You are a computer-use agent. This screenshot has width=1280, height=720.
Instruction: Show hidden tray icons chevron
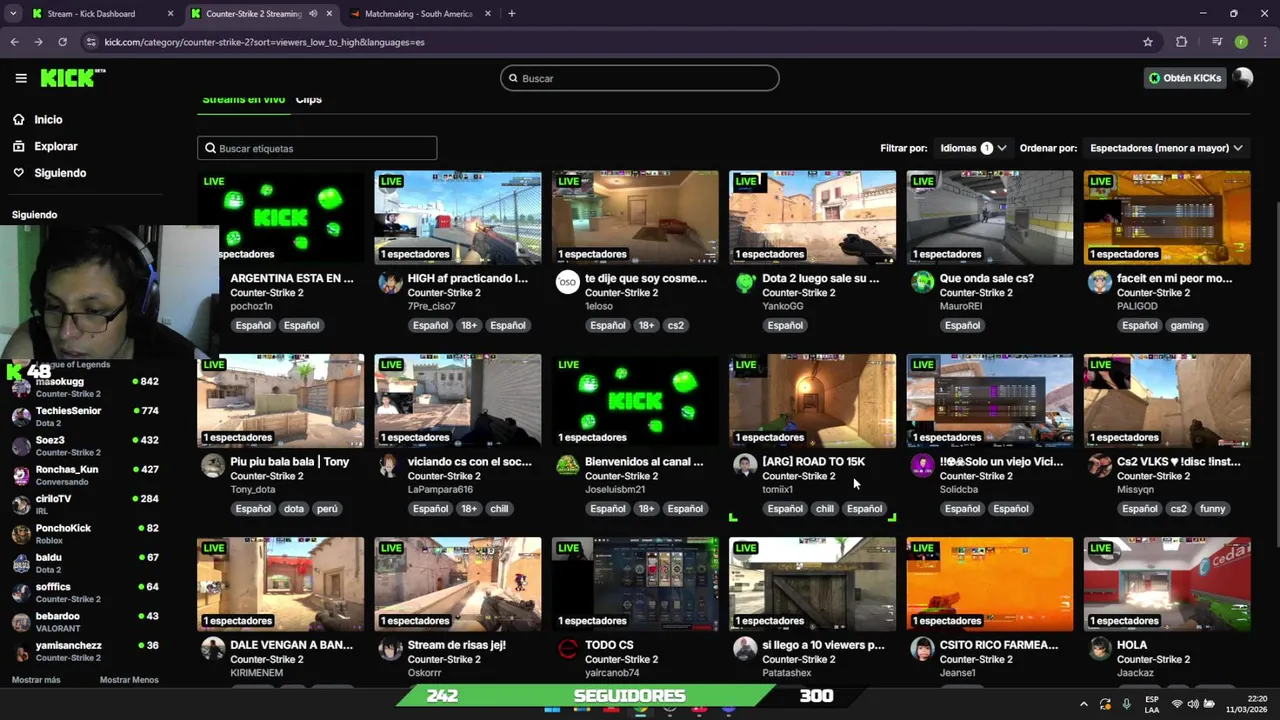click(1083, 704)
